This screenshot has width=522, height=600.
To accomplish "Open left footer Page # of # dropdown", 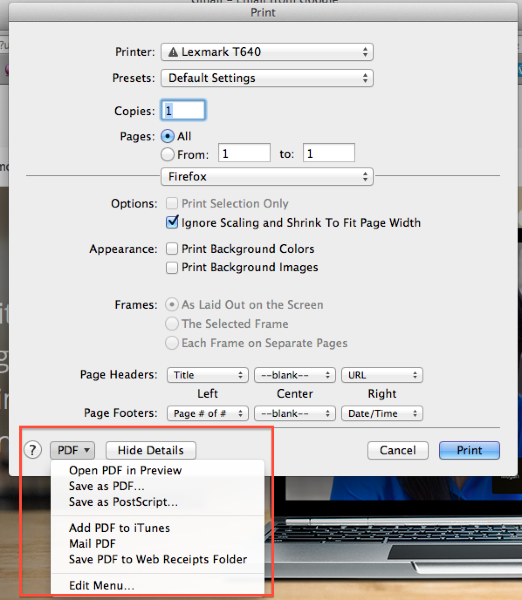I will 208,413.
